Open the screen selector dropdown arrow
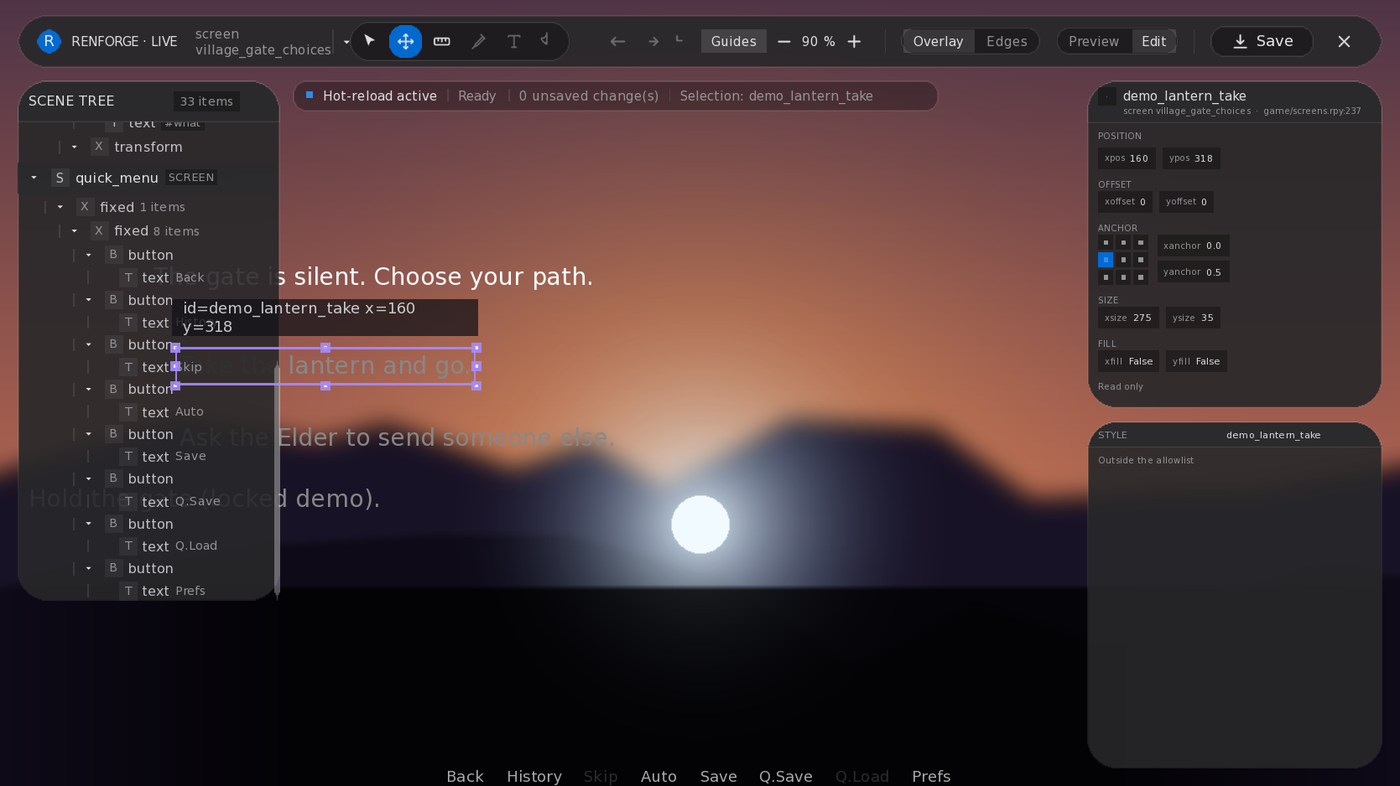Image resolution: width=1400 pixels, height=786 pixels. point(346,42)
